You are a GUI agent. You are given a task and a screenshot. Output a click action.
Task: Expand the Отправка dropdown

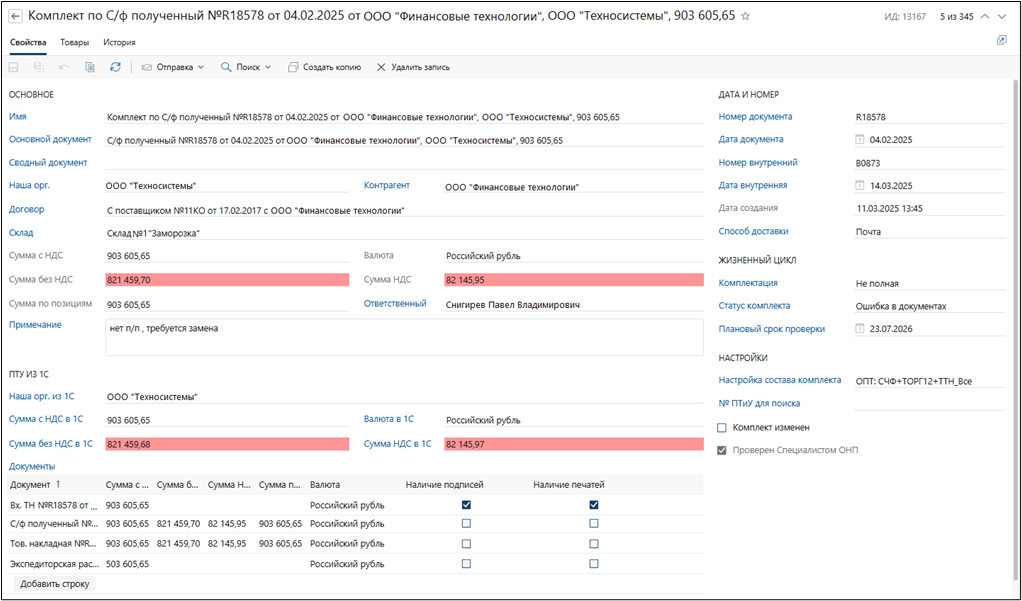point(173,67)
